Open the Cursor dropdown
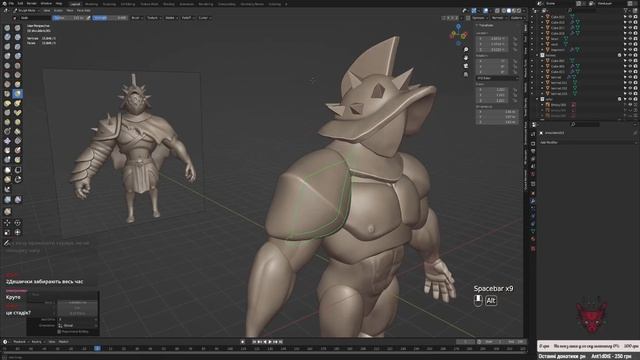This screenshot has width=640, height=360. pyautogui.click(x=204, y=18)
